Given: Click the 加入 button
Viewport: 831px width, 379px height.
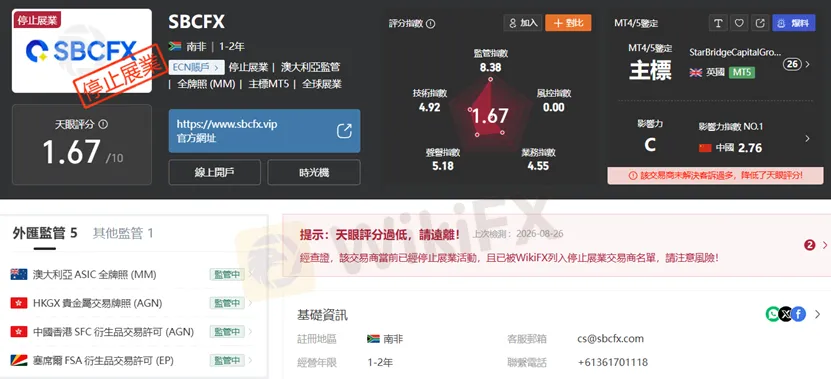Looking at the screenshot, I should coord(523,23).
